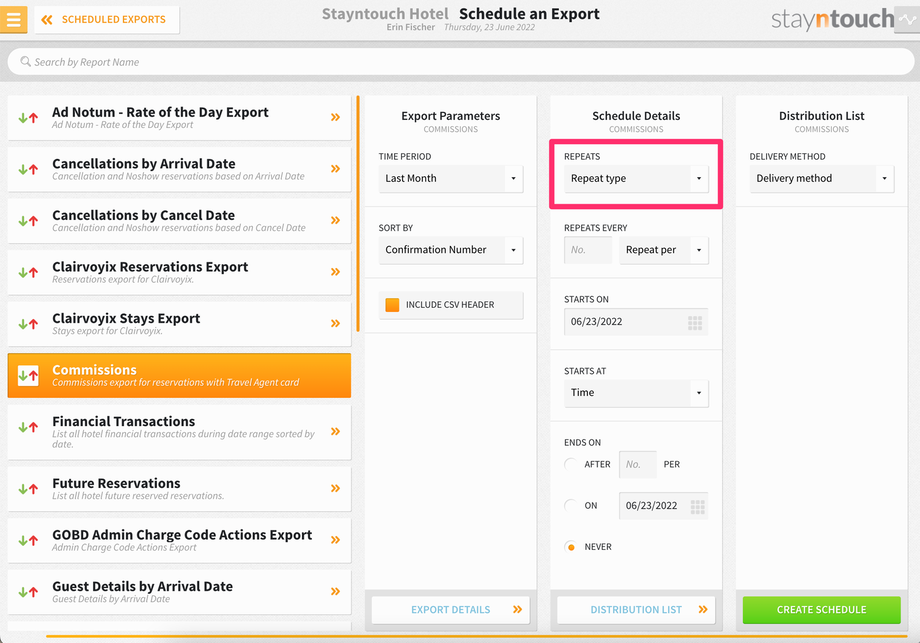Click the After No. number field
The height and width of the screenshot is (643, 920).
click(x=638, y=465)
